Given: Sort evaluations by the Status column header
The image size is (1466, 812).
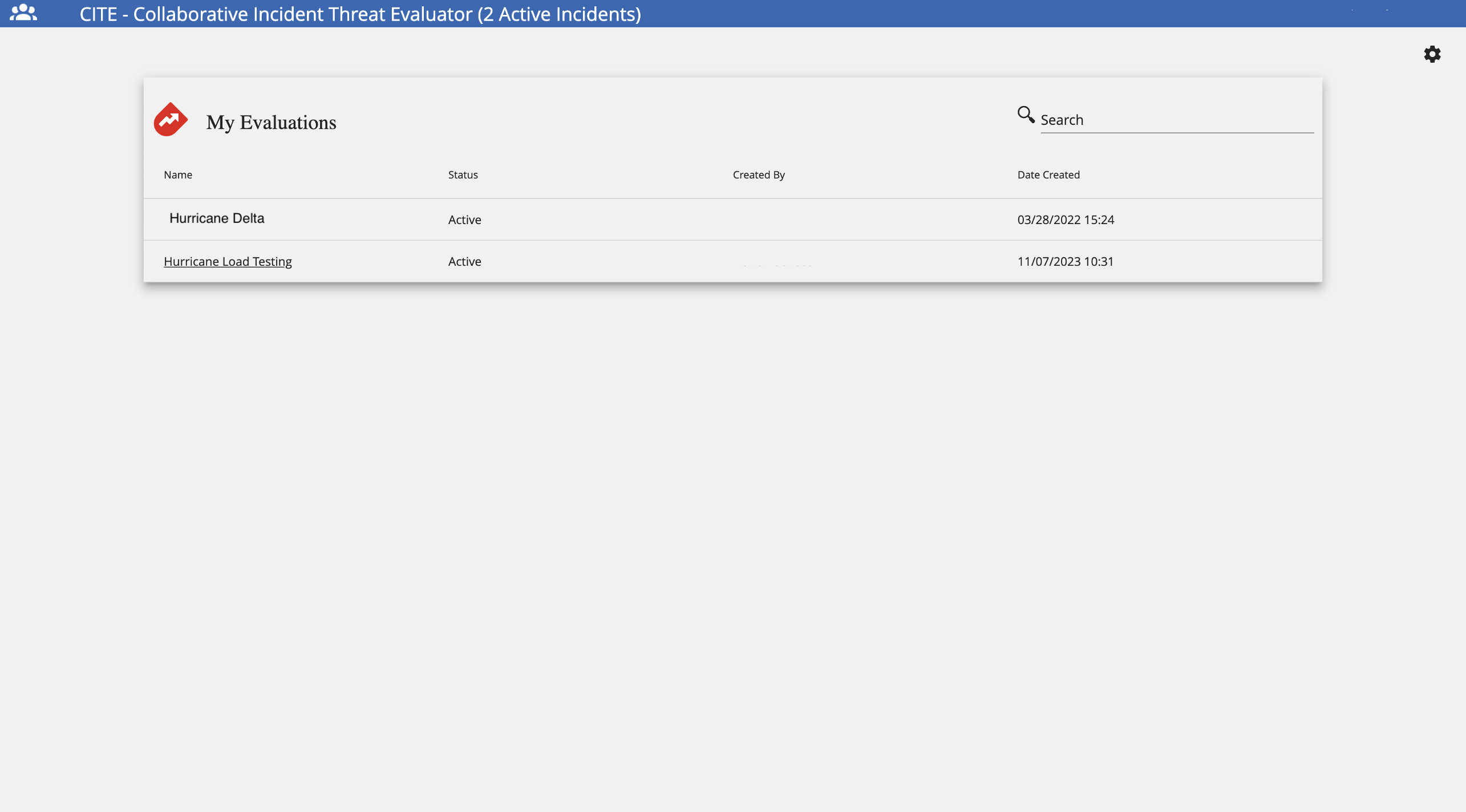Looking at the screenshot, I should [463, 175].
